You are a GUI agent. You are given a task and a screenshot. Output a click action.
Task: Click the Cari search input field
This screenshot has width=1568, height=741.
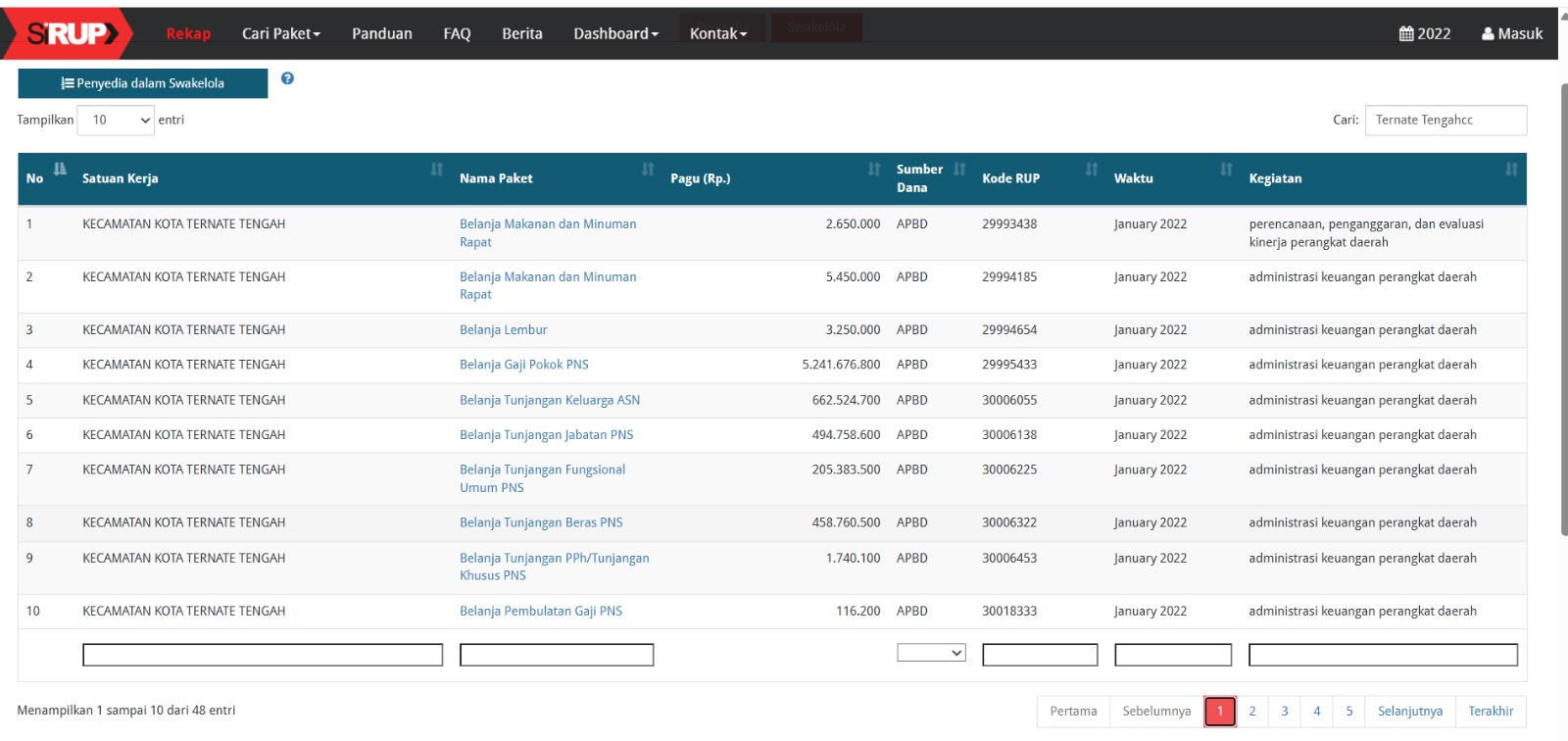tap(1445, 120)
